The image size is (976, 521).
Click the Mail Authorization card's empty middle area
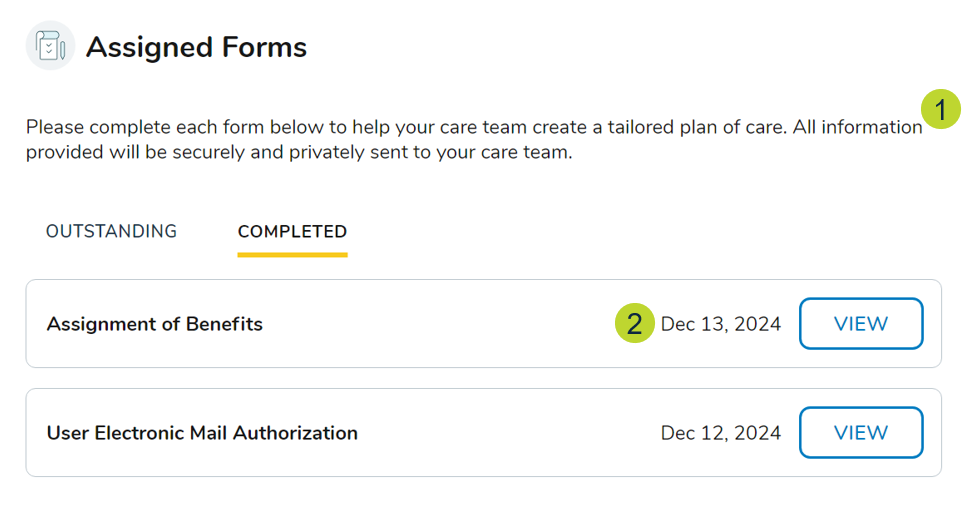click(x=500, y=433)
